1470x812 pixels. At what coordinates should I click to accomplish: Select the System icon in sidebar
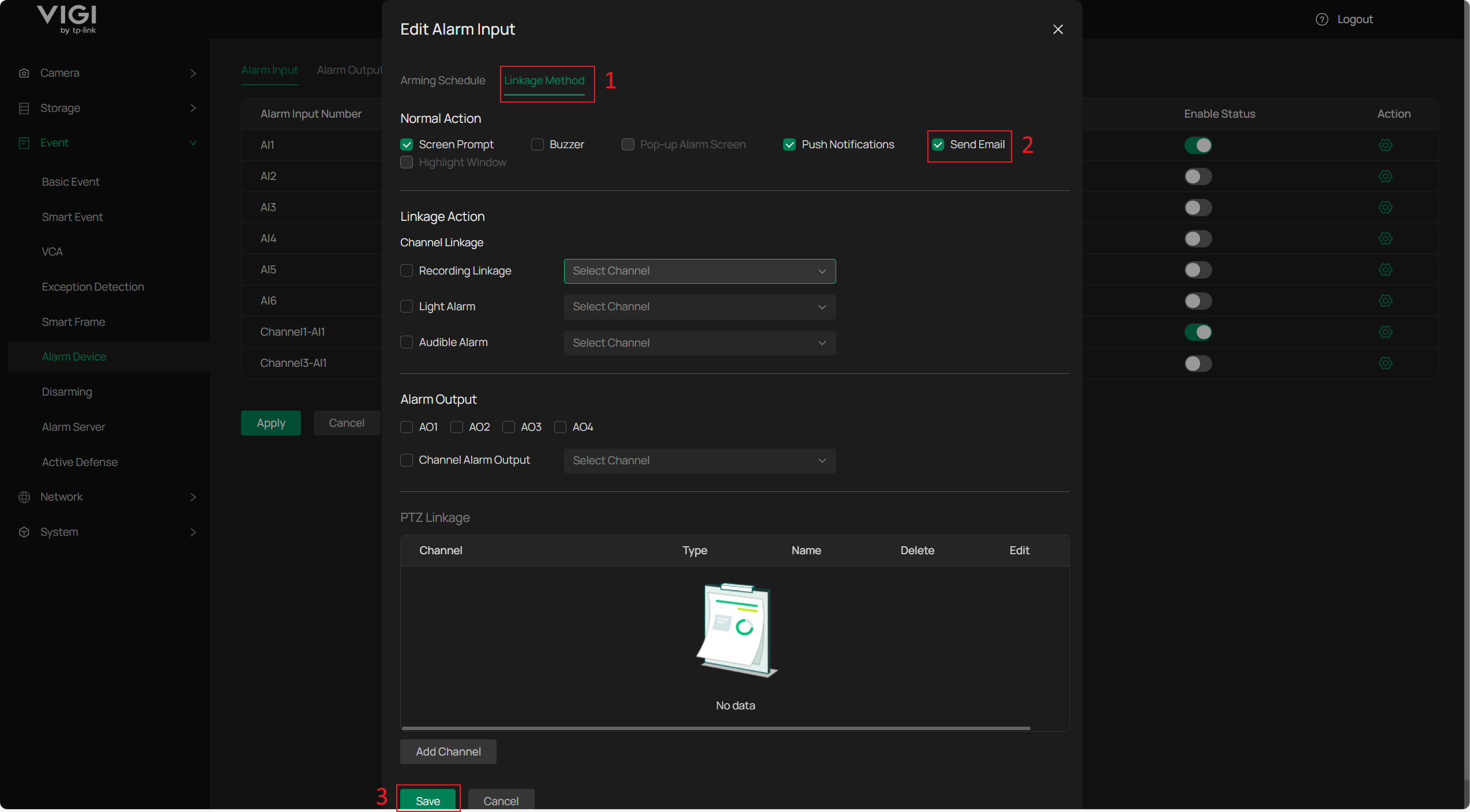pos(24,532)
